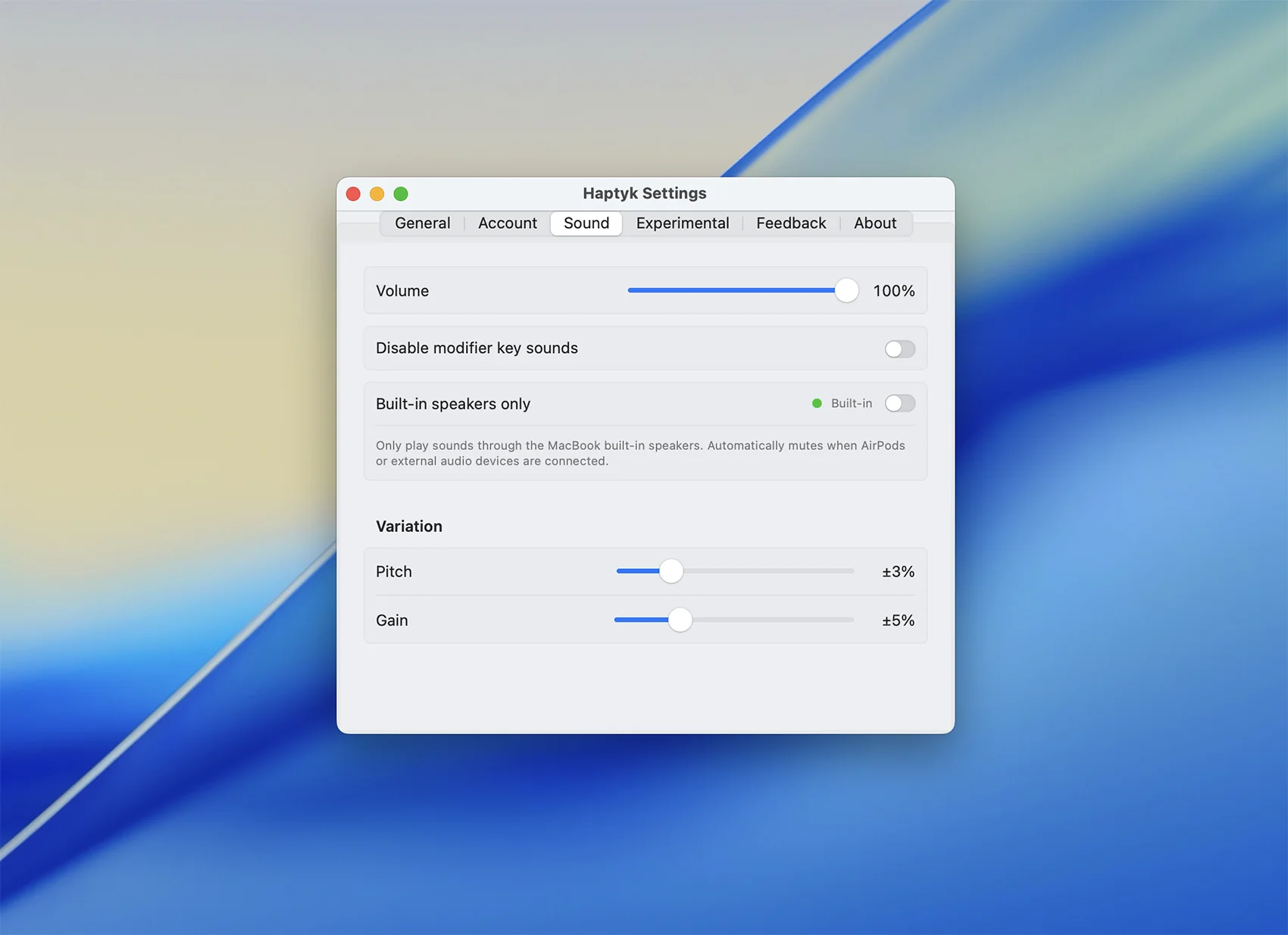Click the ±5% gain value label
The height and width of the screenshot is (935, 1288).
tap(898, 621)
